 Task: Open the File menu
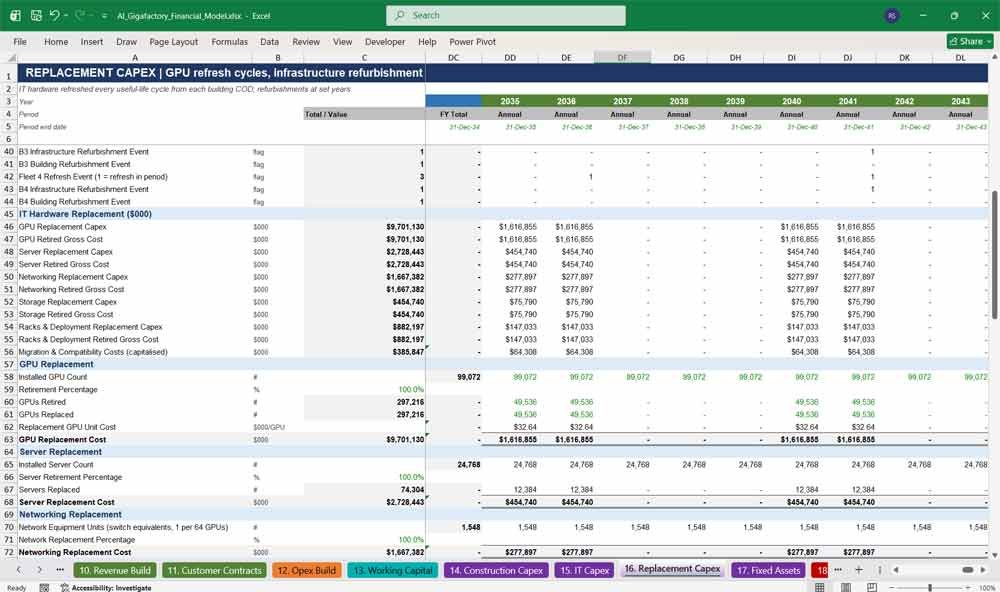click(20, 41)
